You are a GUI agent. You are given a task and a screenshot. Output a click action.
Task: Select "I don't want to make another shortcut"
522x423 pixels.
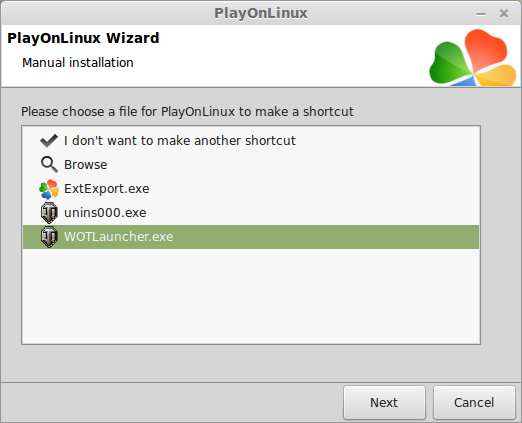180,141
